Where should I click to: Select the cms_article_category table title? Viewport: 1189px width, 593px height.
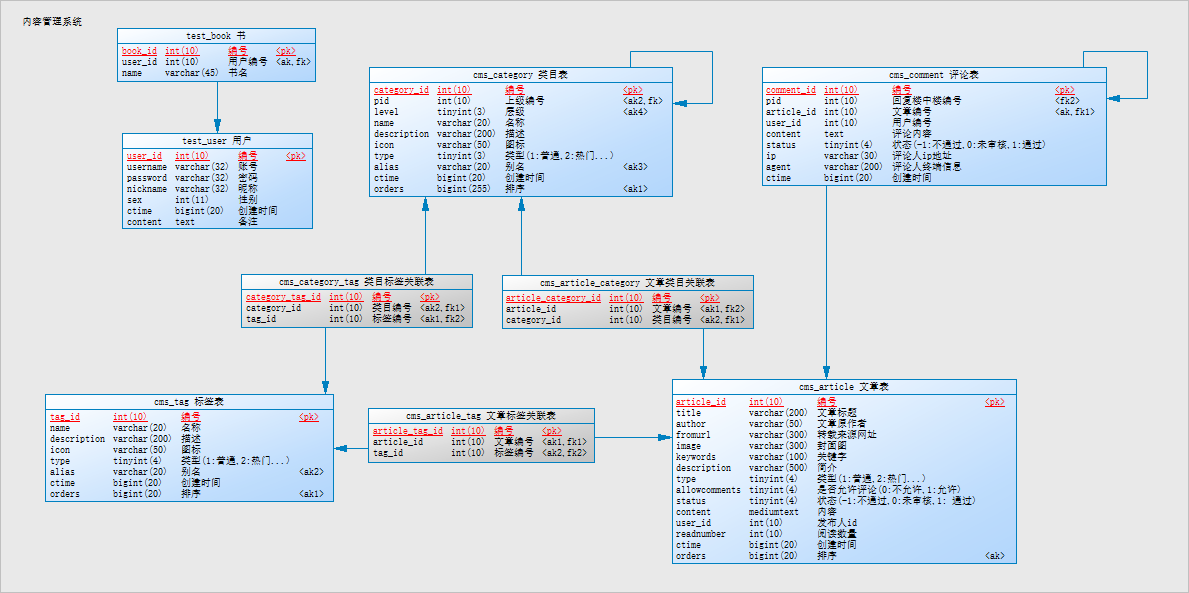[628, 283]
